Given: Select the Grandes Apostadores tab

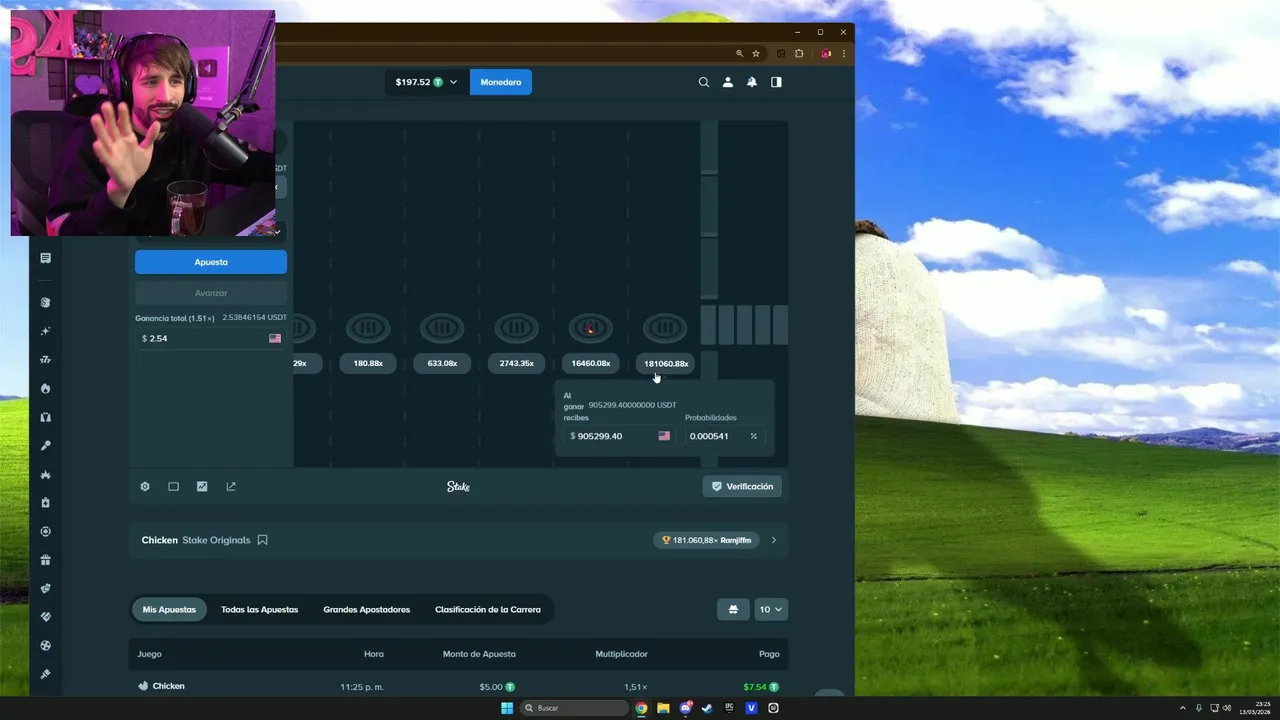Looking at the screenshot, I should tap(366, 609).
